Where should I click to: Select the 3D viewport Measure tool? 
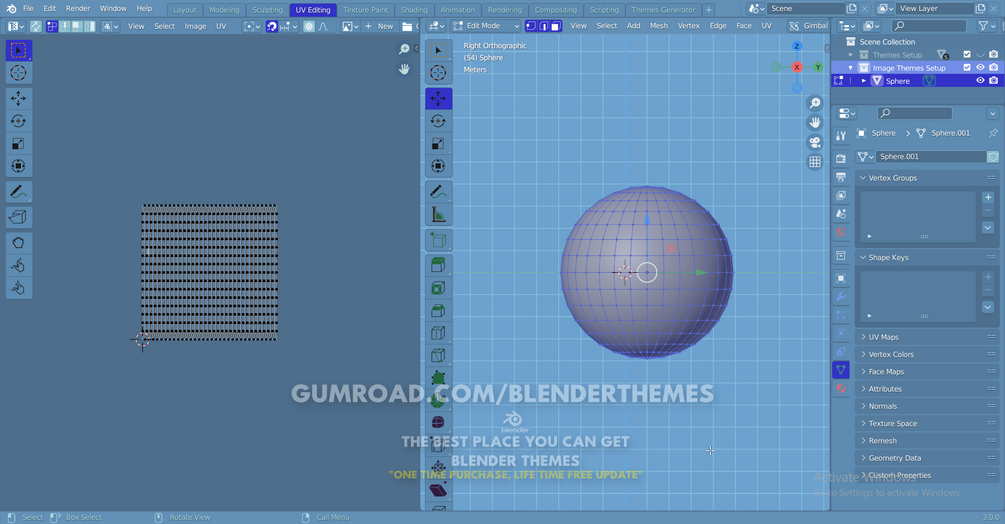click(x=438, y=214)
